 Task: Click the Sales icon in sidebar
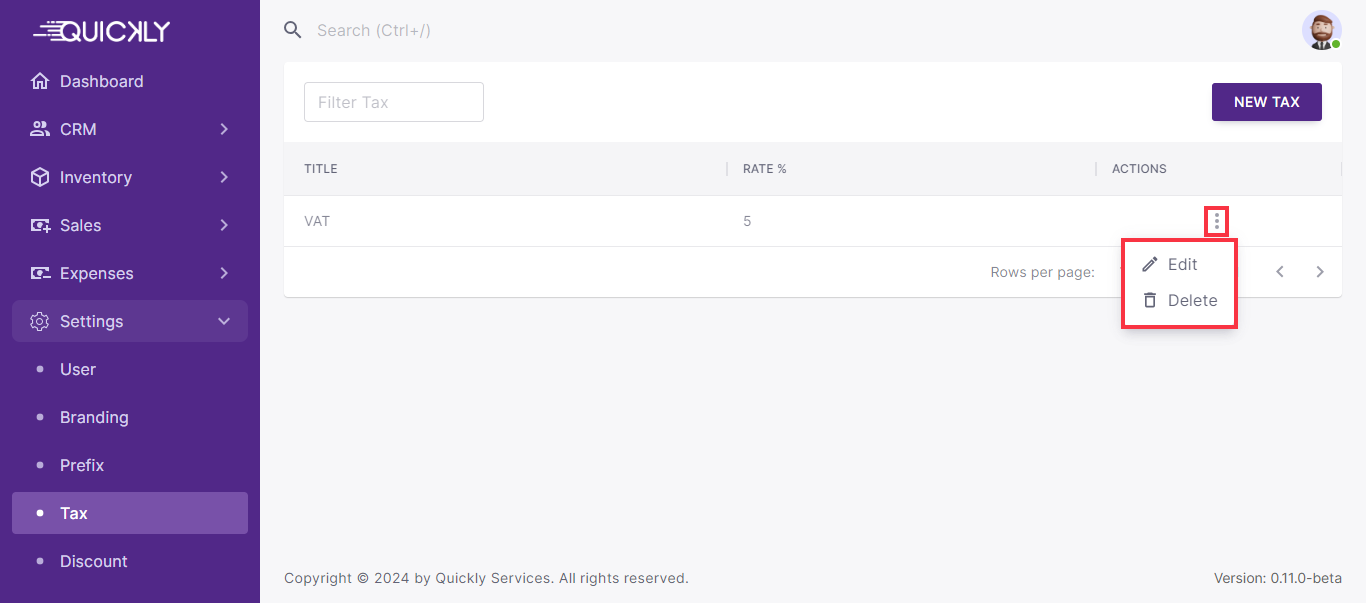40,225
